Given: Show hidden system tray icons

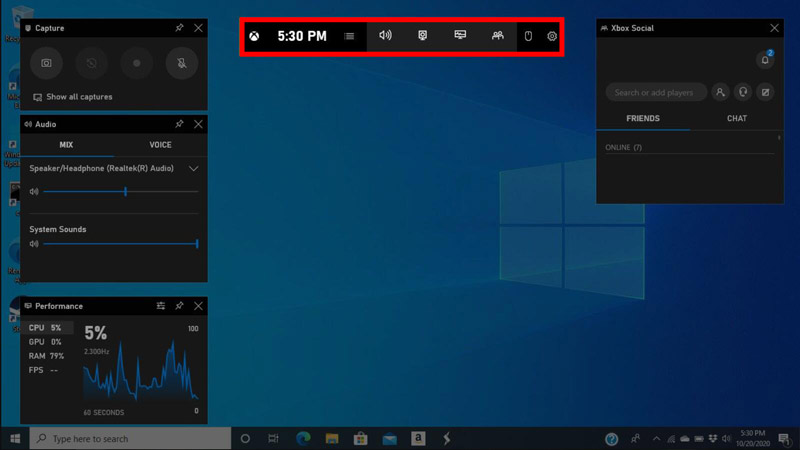Looking at the screenshot, I should pos(656,439).
